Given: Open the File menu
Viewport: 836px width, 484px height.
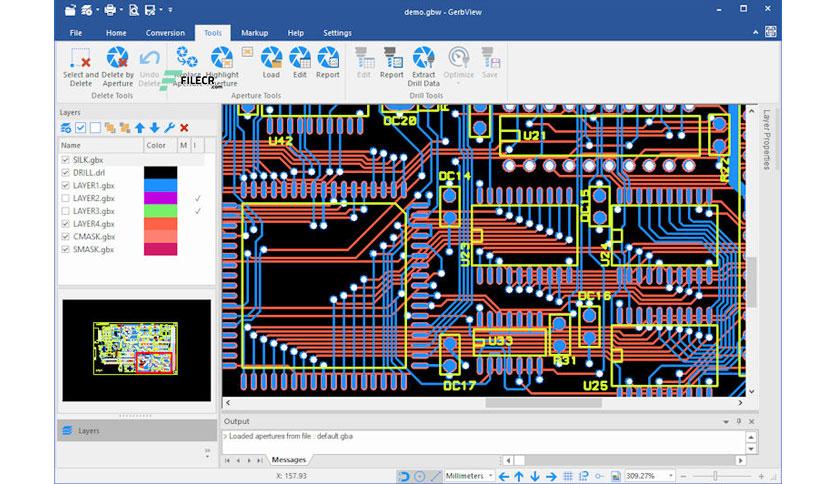Looking at the screenshot, I should click(x=76, y=33).
